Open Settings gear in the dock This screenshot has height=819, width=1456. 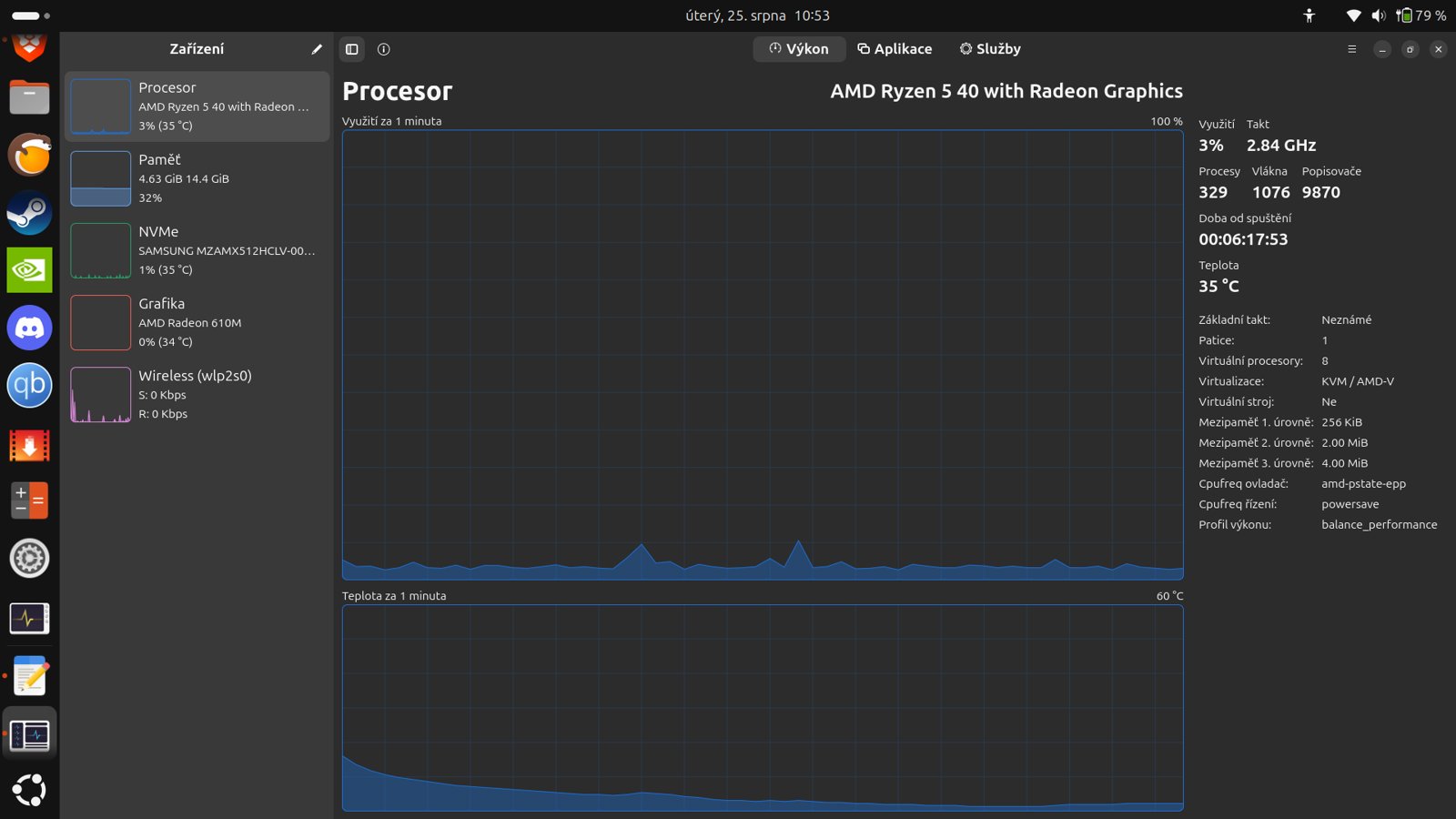[x=30, y=559]
